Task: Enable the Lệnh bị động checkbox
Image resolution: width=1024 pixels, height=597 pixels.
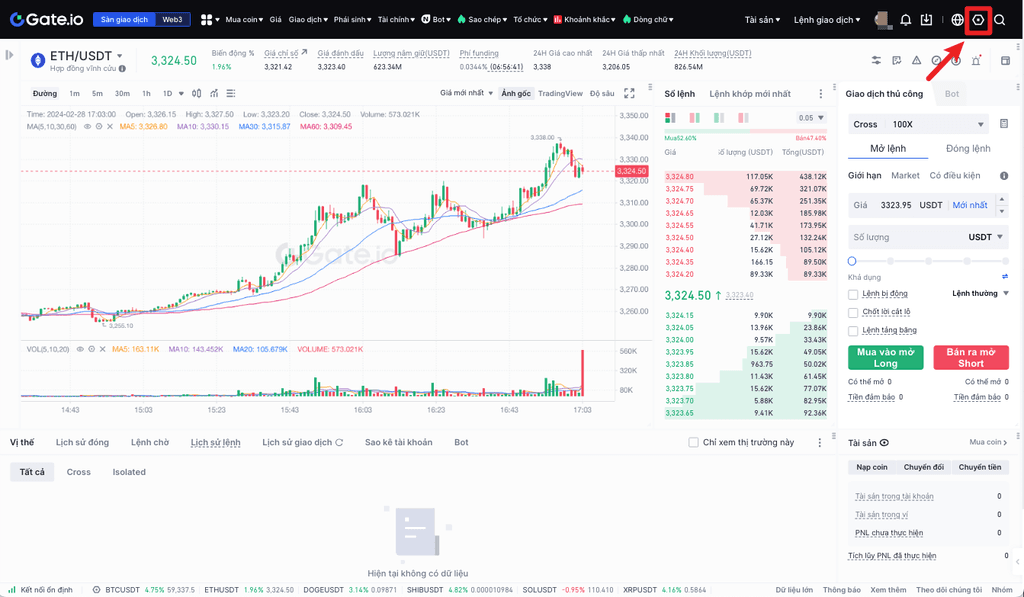Action: 853,294
